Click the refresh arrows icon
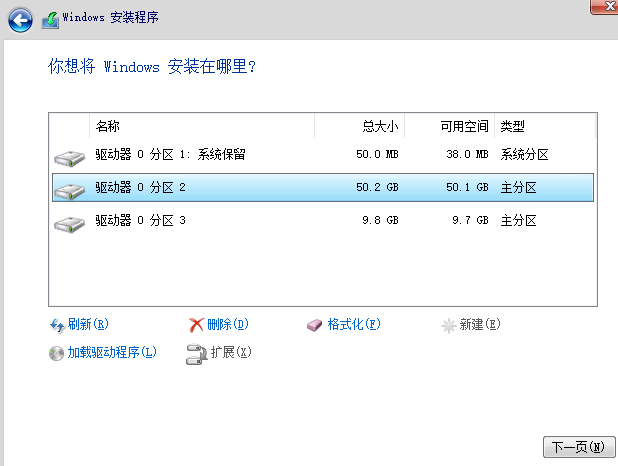The width and height of the screenshot is (618, 466). [57, 325]
